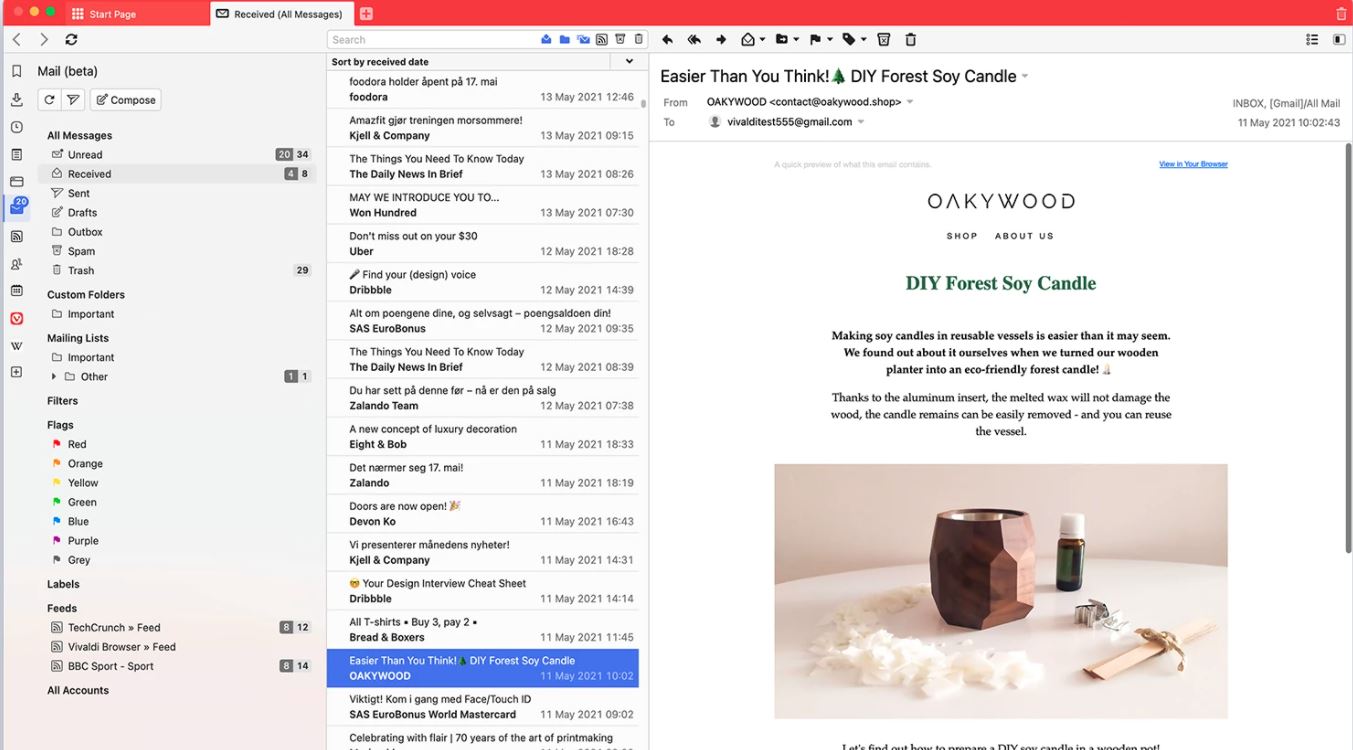
Task: Click the Reply All icon
Action: (694, 40)
